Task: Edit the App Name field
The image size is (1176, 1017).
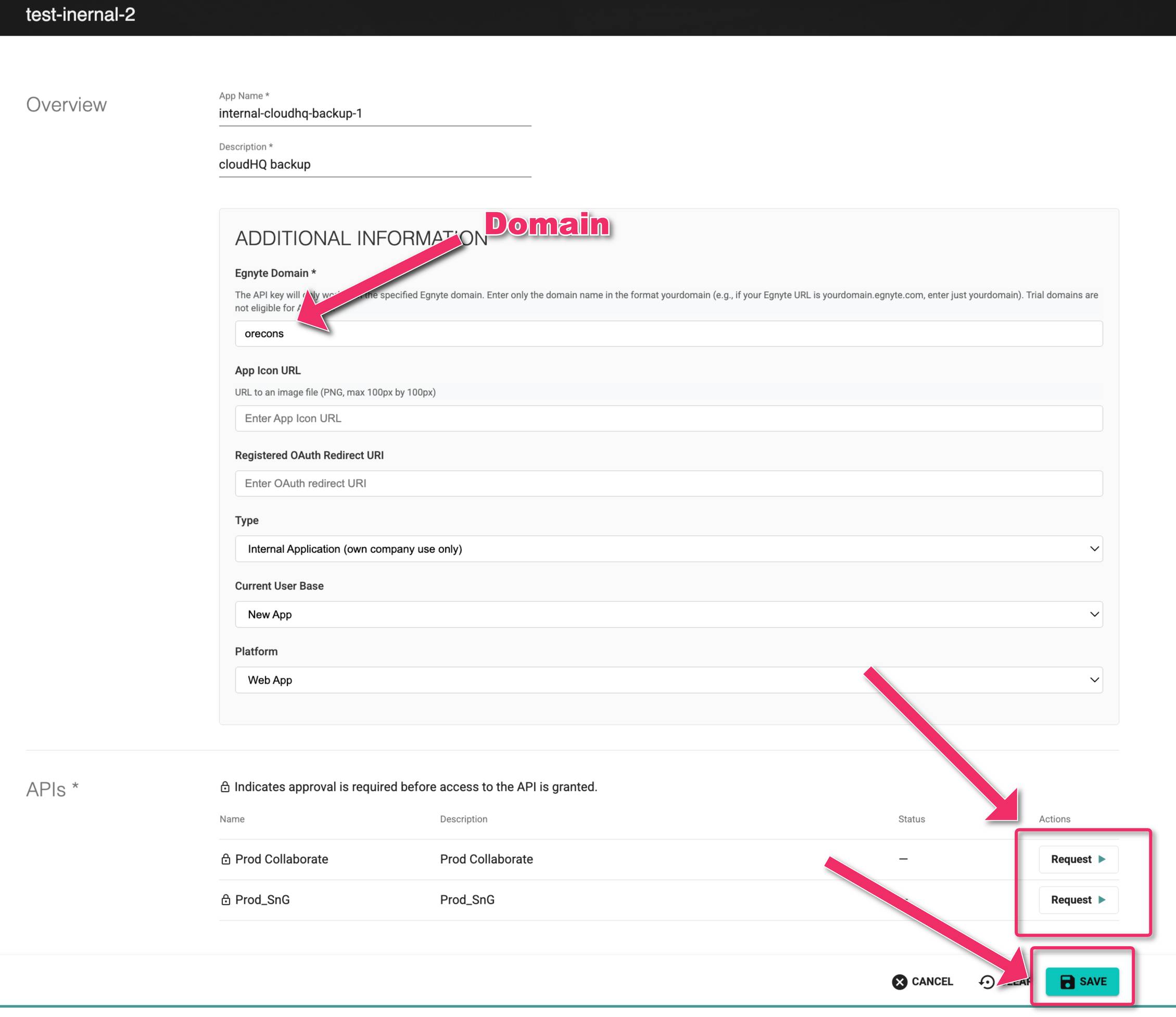Action: 375,113
